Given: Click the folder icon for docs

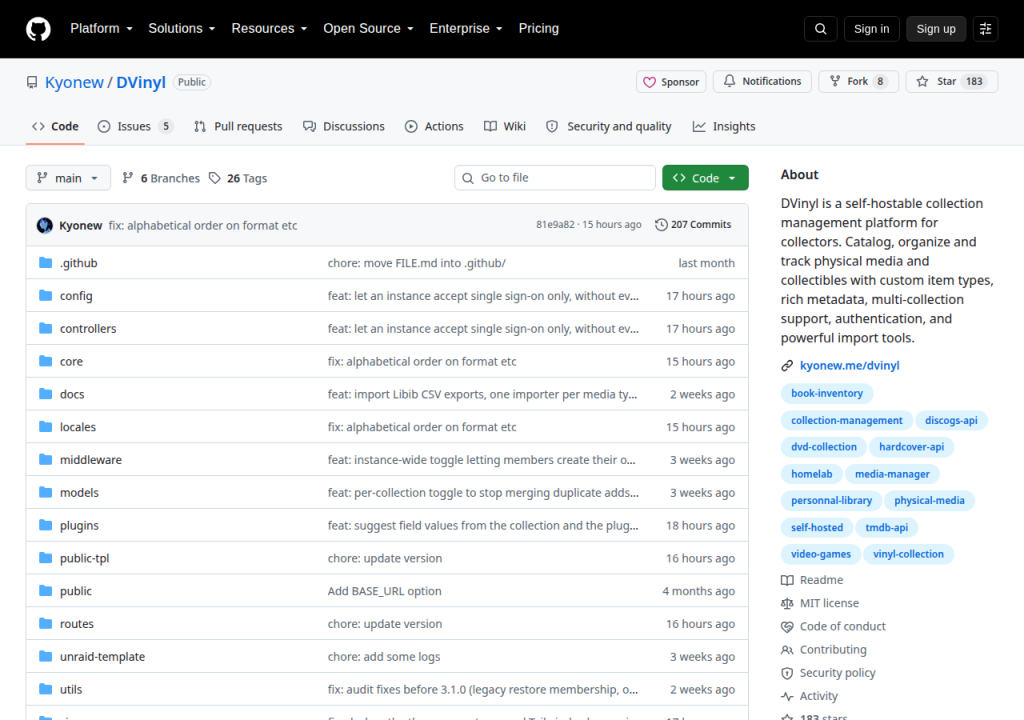Looking at the screenshot, I should (x=45, y=393).
